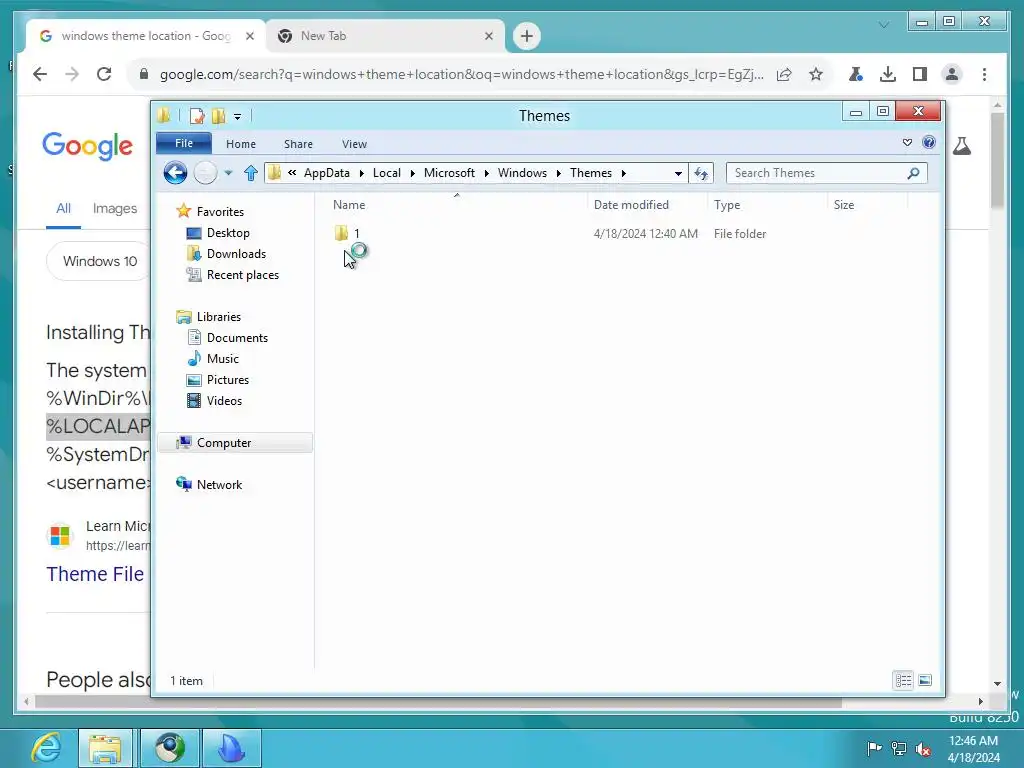Screen dimensions: 1024x768
Task: Open Chrome Downloads icon
Action: tap(888, 74)
